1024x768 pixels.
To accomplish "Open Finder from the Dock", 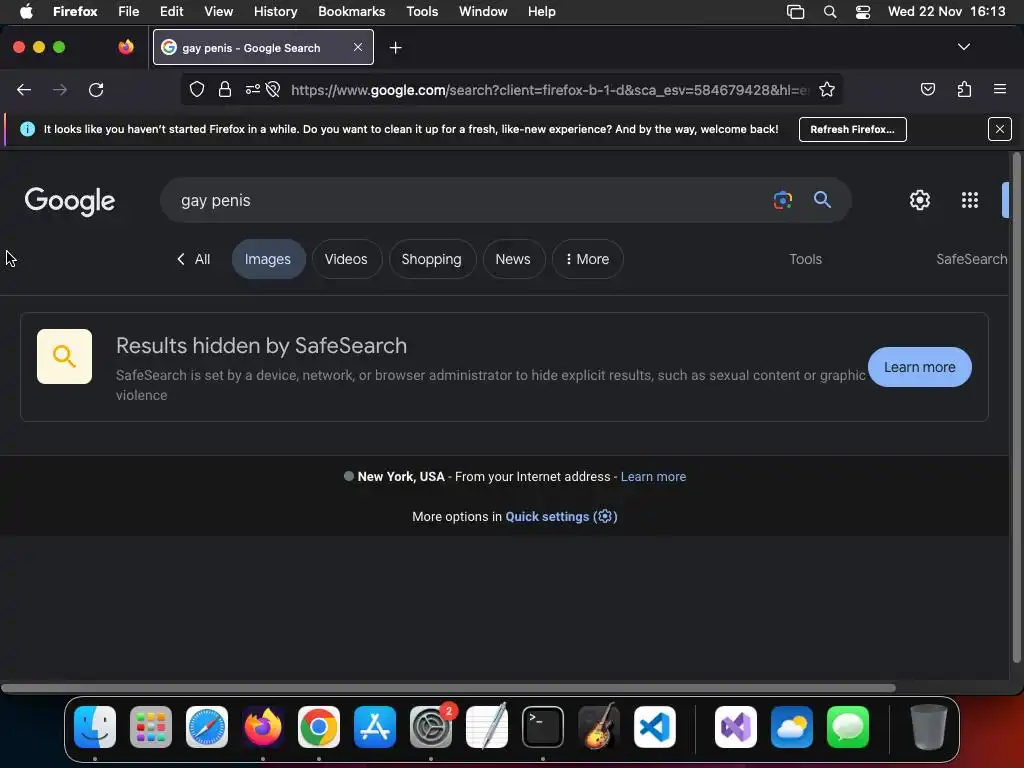I will pos(95,727).
